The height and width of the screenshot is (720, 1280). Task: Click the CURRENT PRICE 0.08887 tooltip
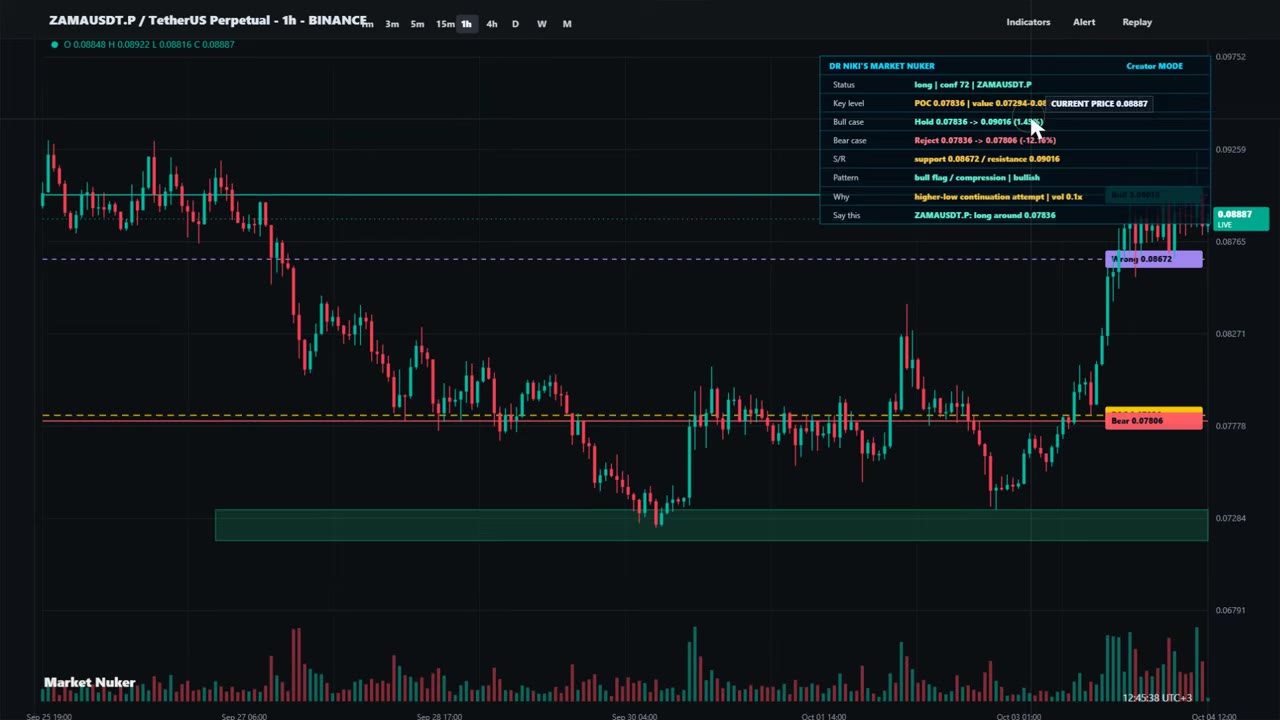tap(1099, 104)
